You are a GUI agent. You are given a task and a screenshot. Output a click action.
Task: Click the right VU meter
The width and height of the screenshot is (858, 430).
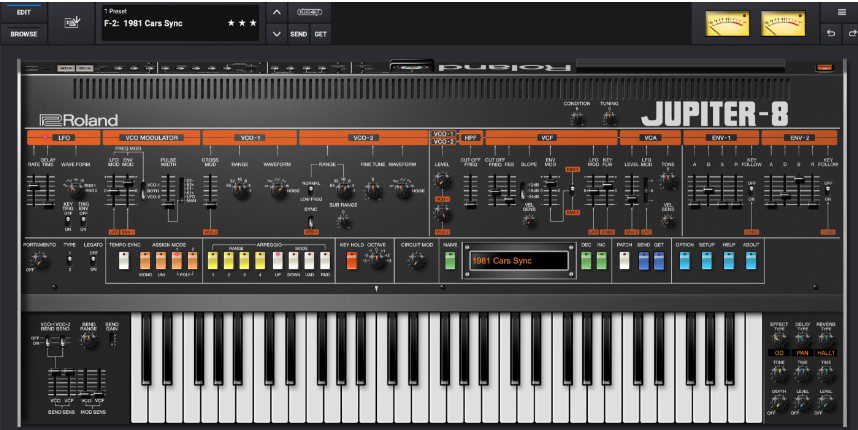pos(783,24)
